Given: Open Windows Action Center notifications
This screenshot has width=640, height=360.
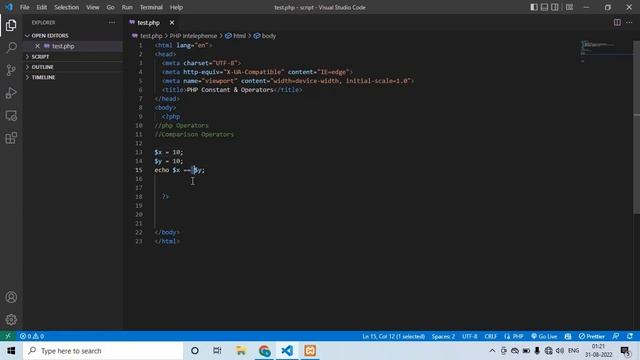Looking at the screenshot, I should point(625,351).
